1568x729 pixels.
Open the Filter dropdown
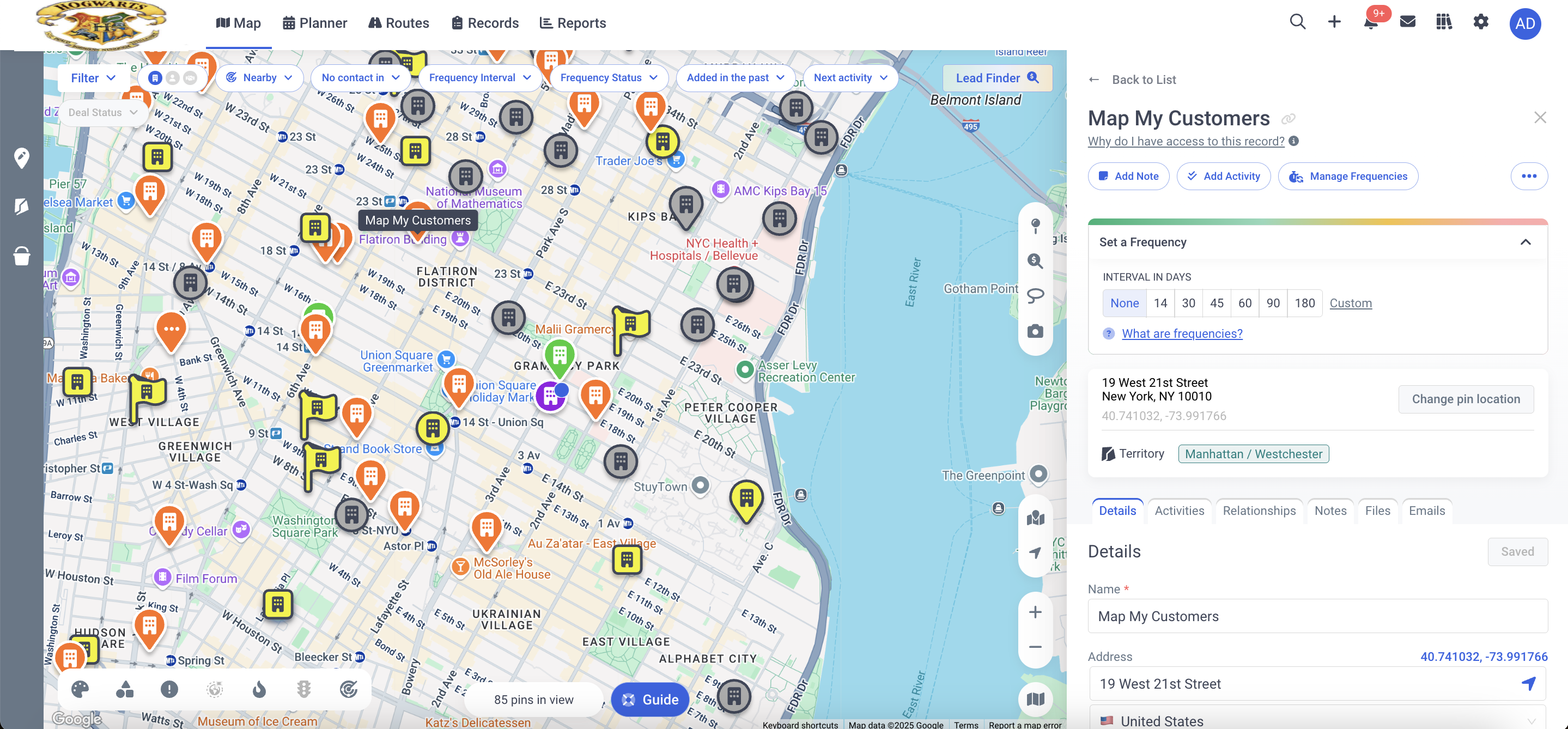(x=93, y=78)
